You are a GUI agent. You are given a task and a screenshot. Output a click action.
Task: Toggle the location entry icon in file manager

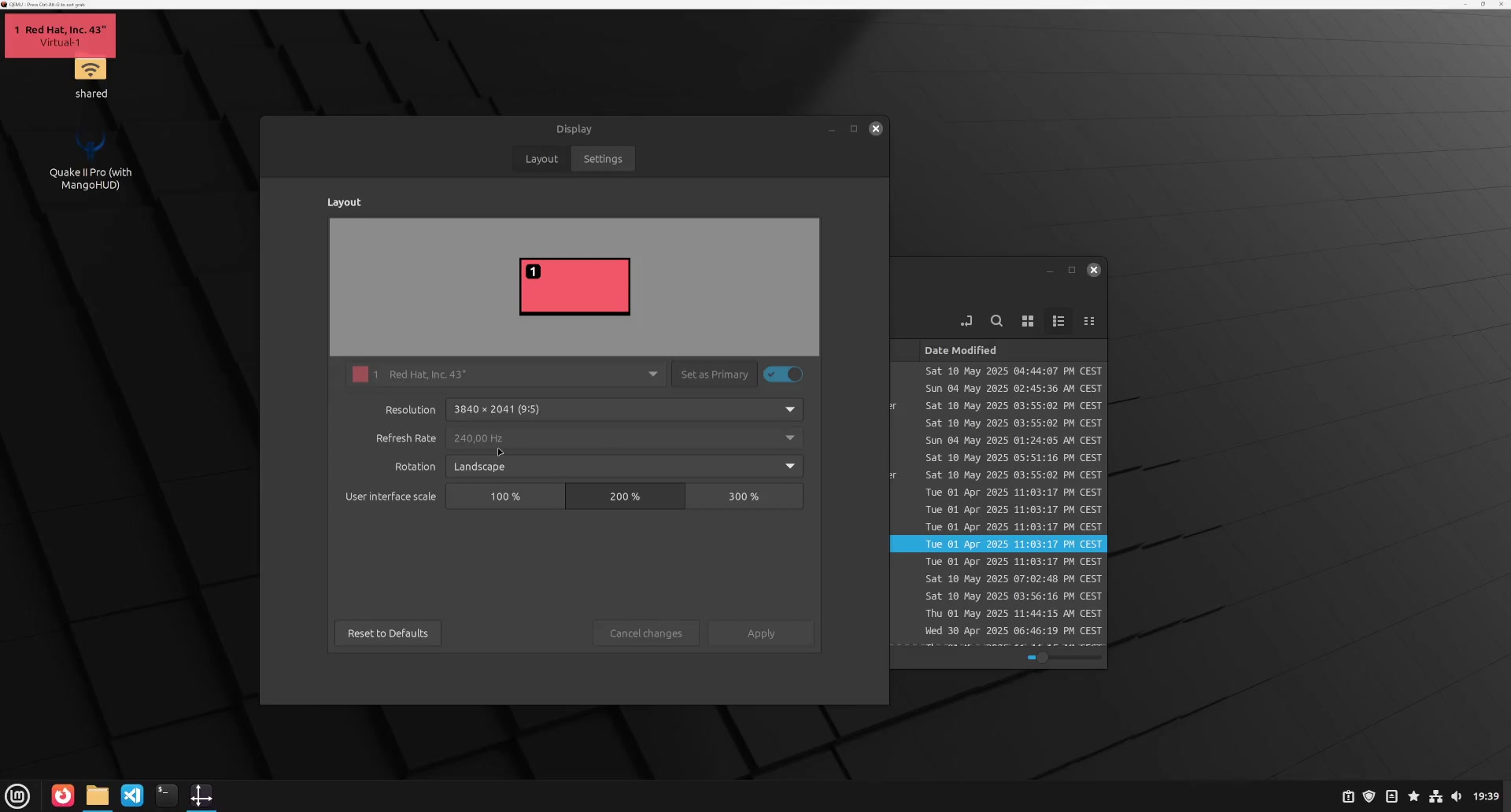(966, 321)
